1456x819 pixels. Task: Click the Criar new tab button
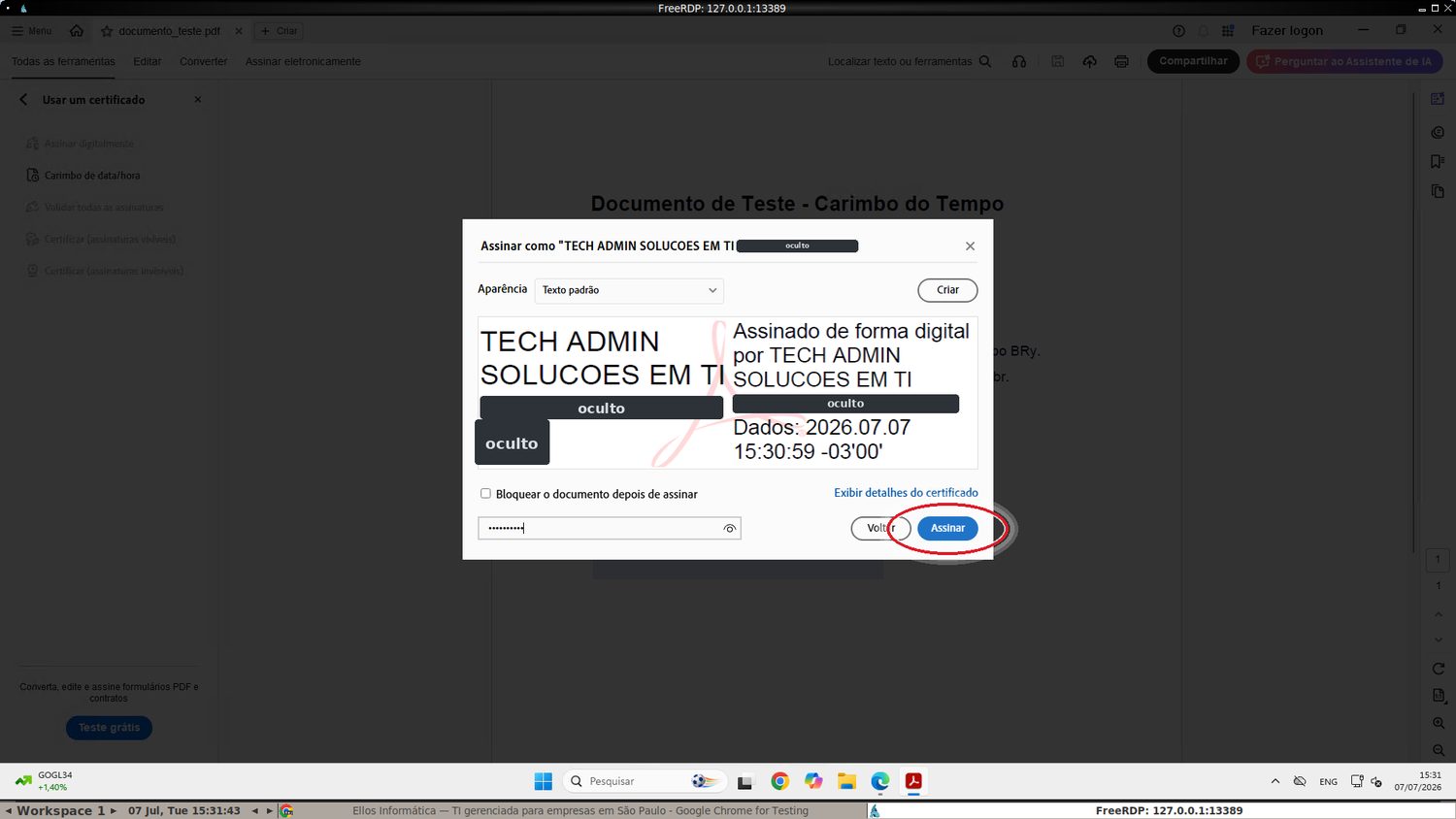tap(279, 31)
